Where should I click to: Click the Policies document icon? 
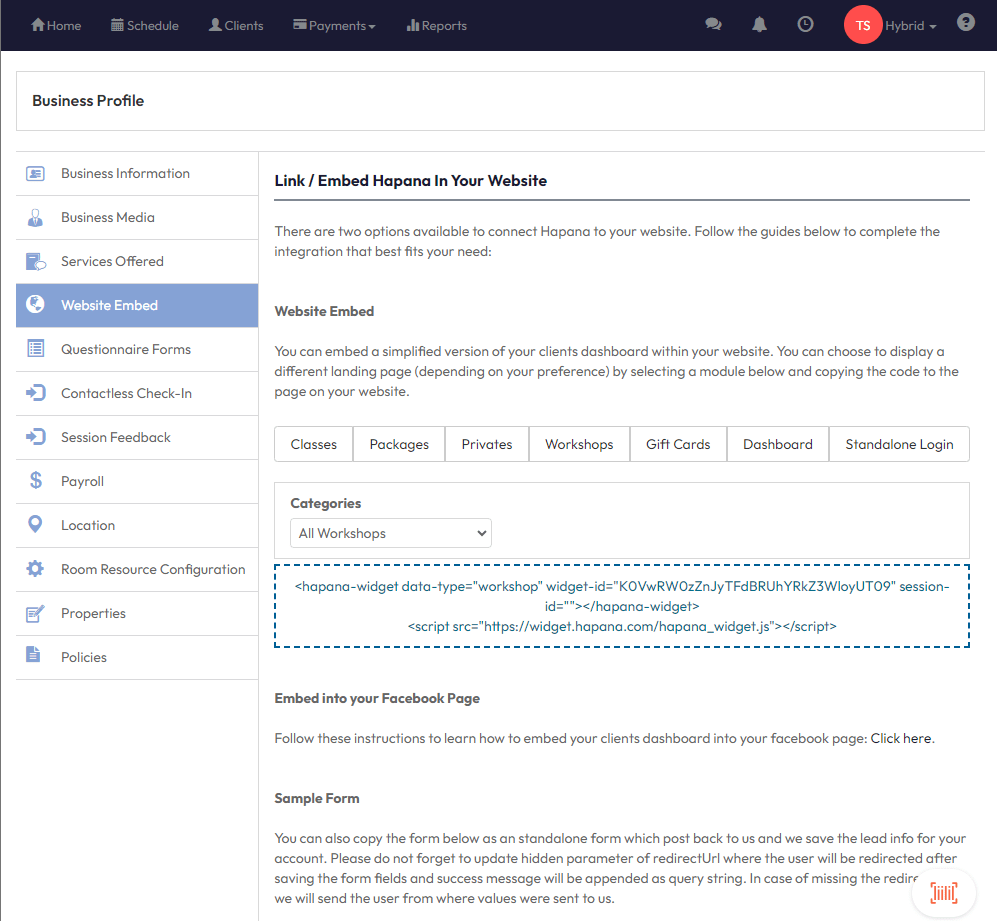35,657
